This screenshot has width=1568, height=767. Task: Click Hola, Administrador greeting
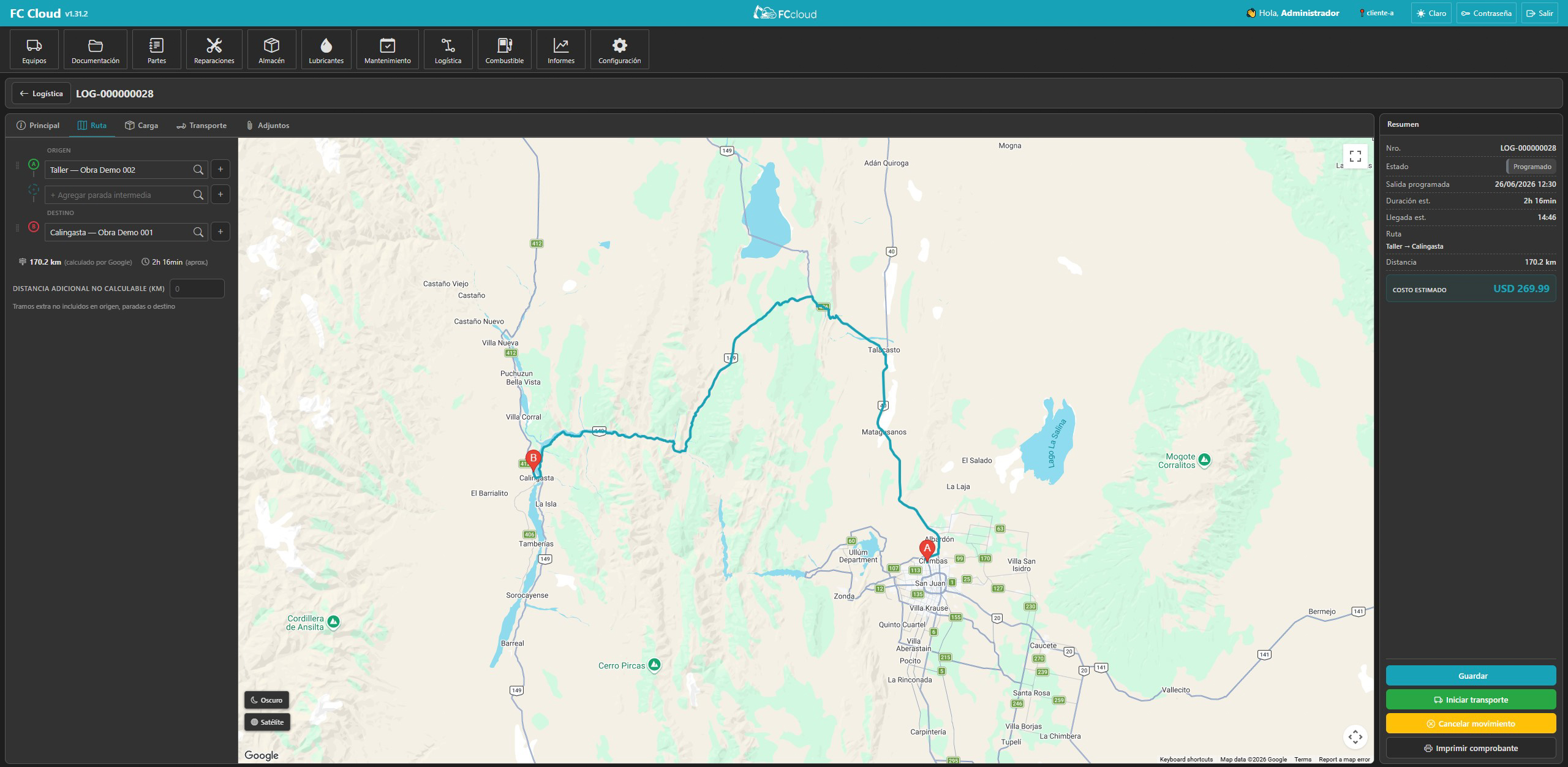[x=1292, y=13]
